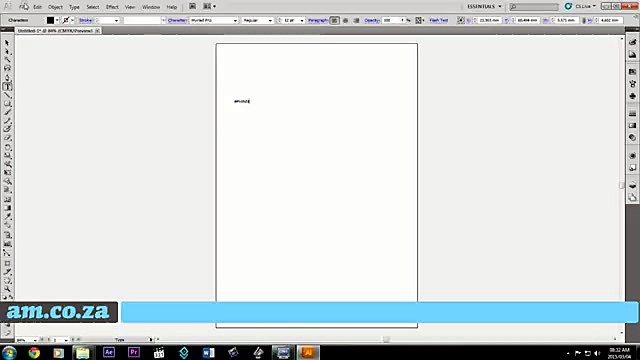Select the Rotate tool

point(7,147)
